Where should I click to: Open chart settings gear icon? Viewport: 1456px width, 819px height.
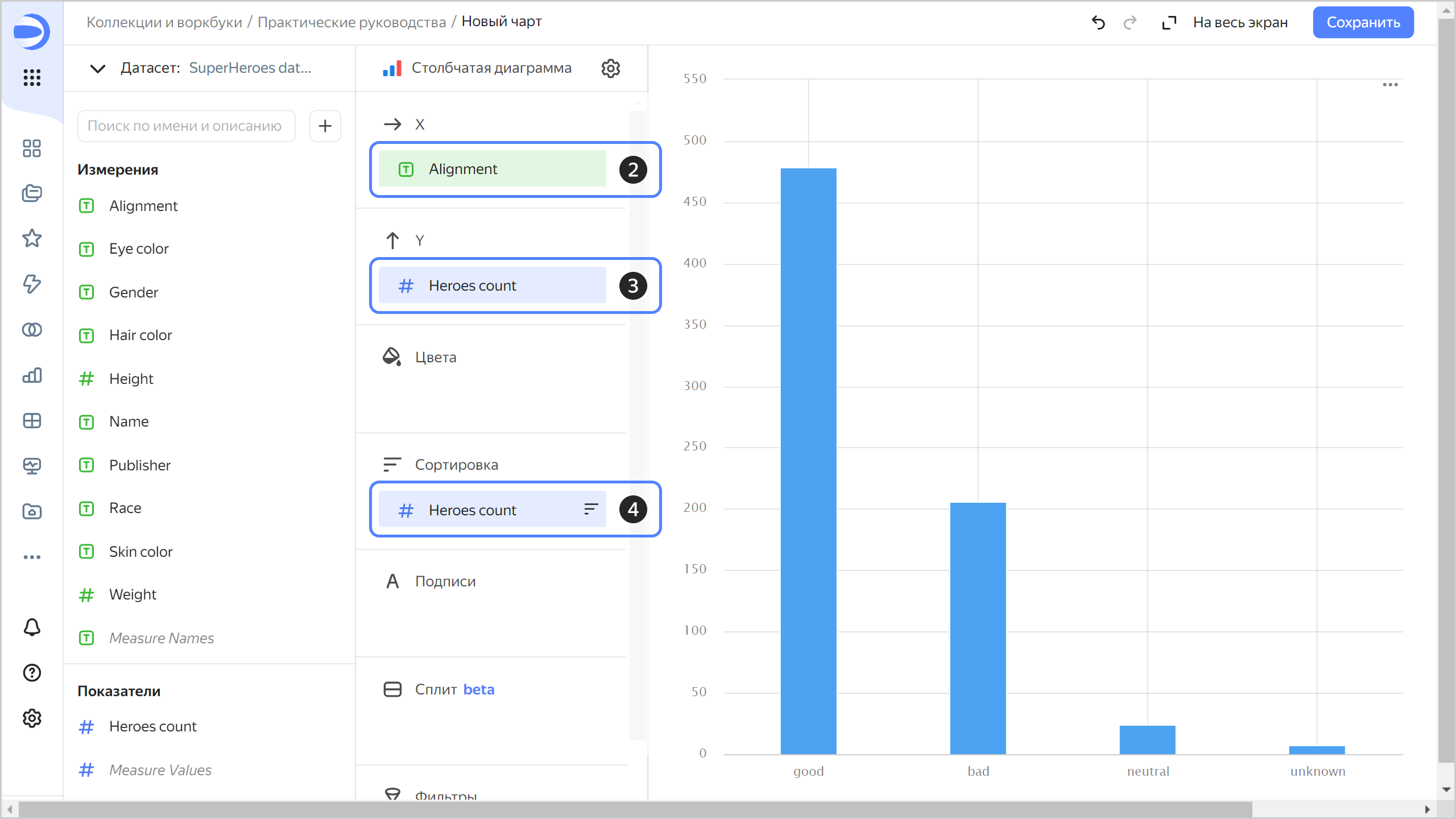pyautogui.click(x=610, y=68)
